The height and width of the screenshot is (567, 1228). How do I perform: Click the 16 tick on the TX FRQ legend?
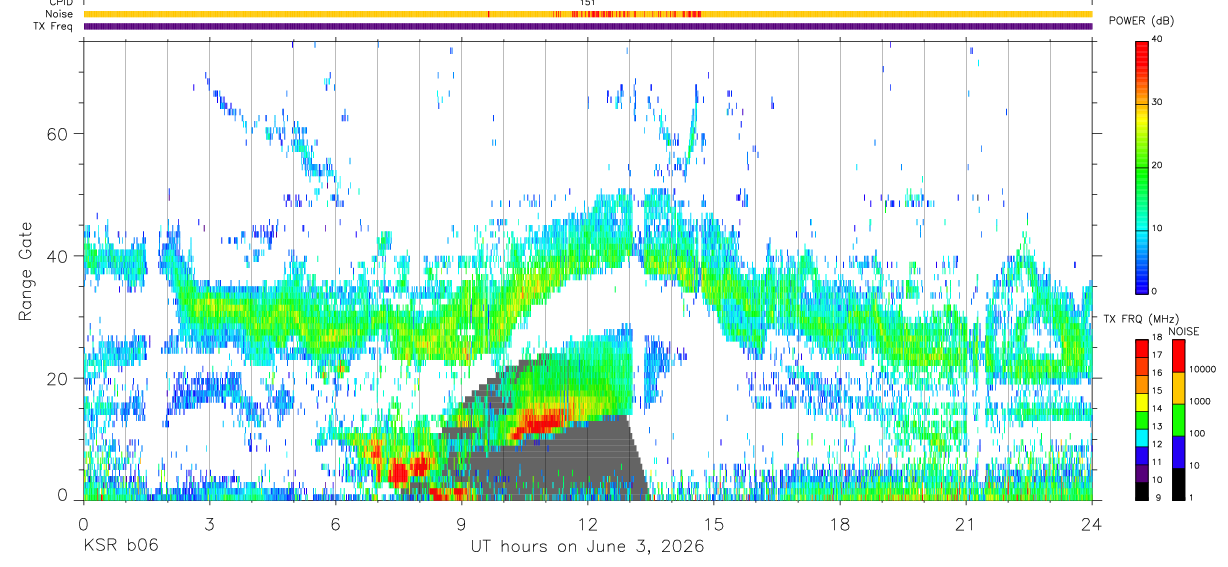coord(1158,374)
